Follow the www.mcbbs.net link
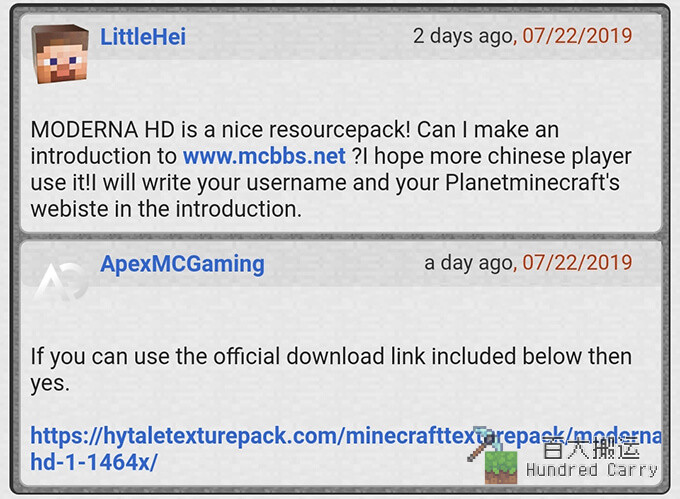 (264, 156)
